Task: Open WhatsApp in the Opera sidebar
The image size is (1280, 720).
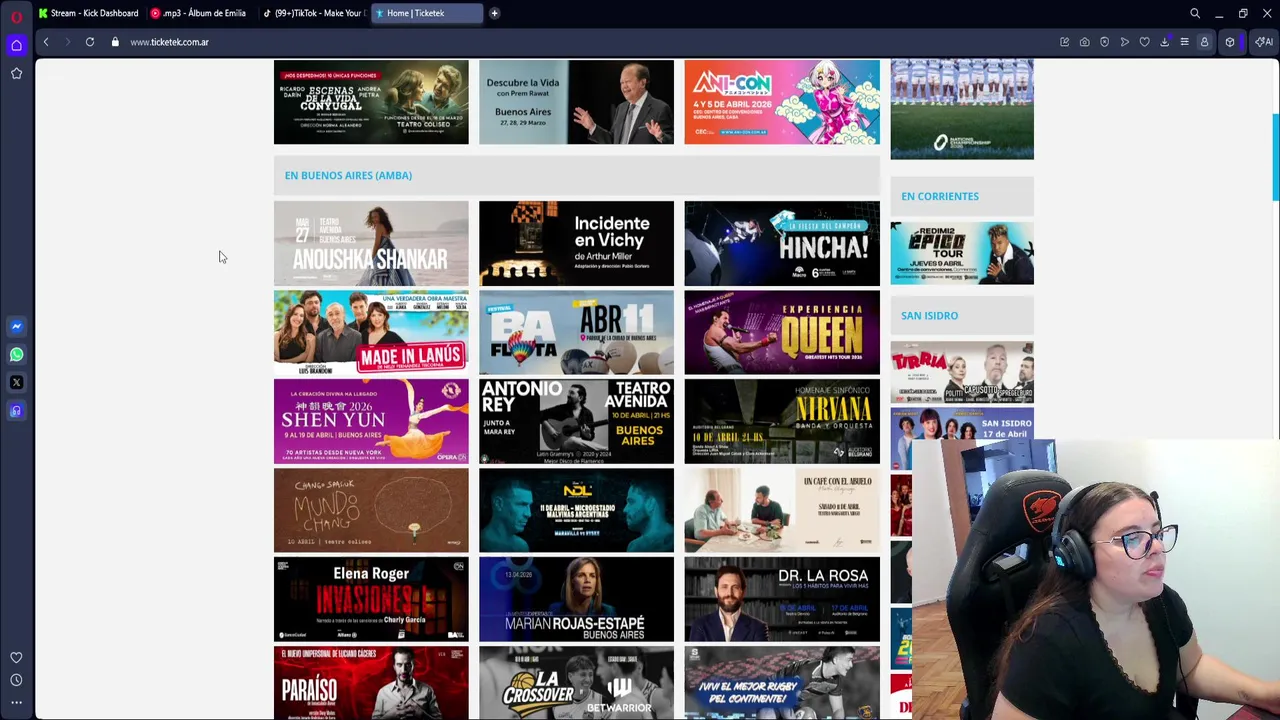Action: [16, 354]
